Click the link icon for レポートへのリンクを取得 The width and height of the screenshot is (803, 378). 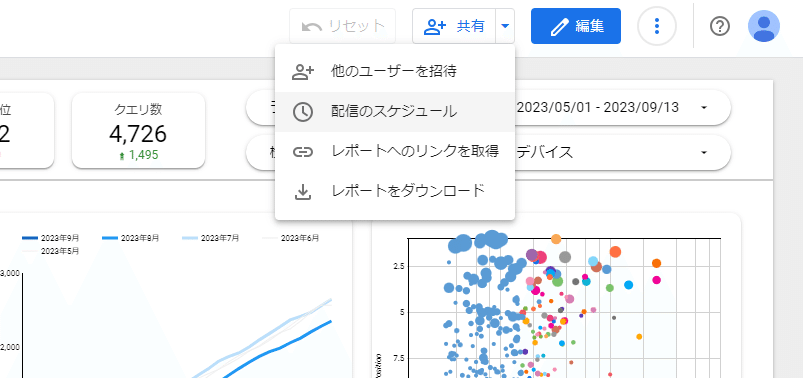click(303, 152)
